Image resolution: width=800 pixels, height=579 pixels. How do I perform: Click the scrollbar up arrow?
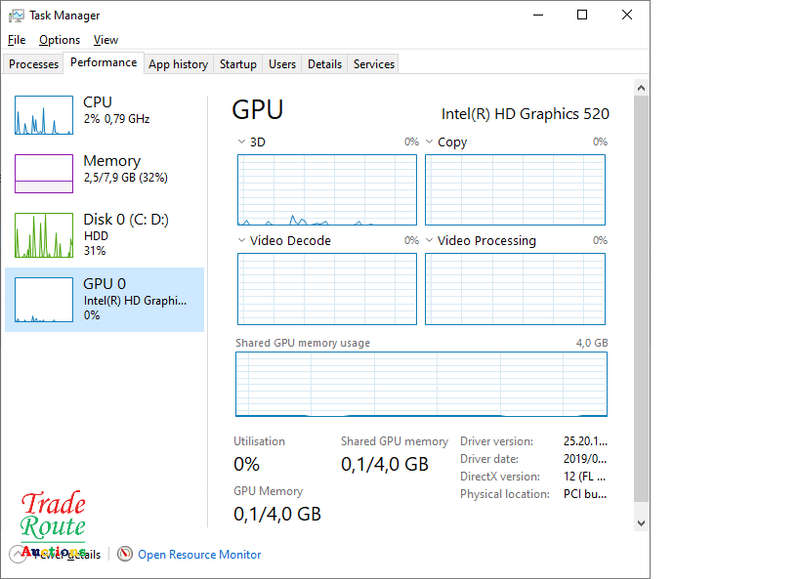[x=641, y=88]
